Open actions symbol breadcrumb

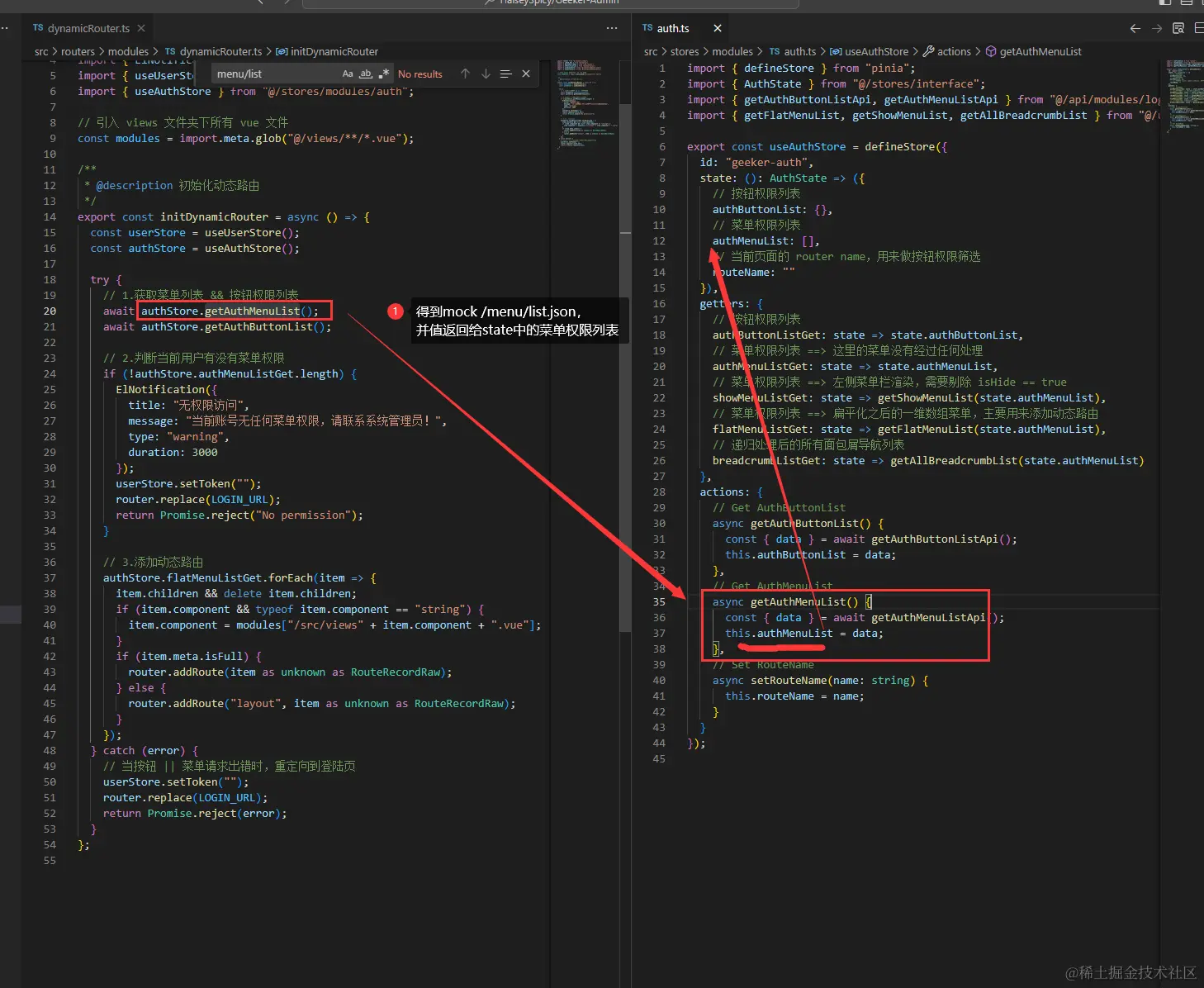[x=947, y=51]
